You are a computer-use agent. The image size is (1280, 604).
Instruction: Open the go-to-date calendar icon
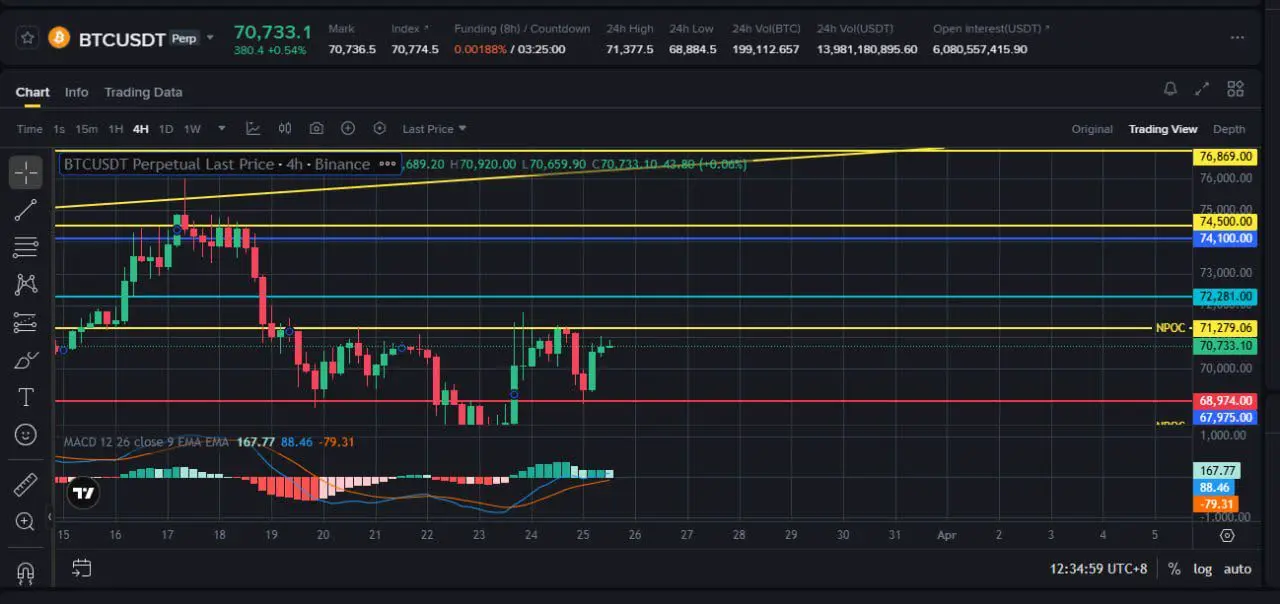pos(82,568)
